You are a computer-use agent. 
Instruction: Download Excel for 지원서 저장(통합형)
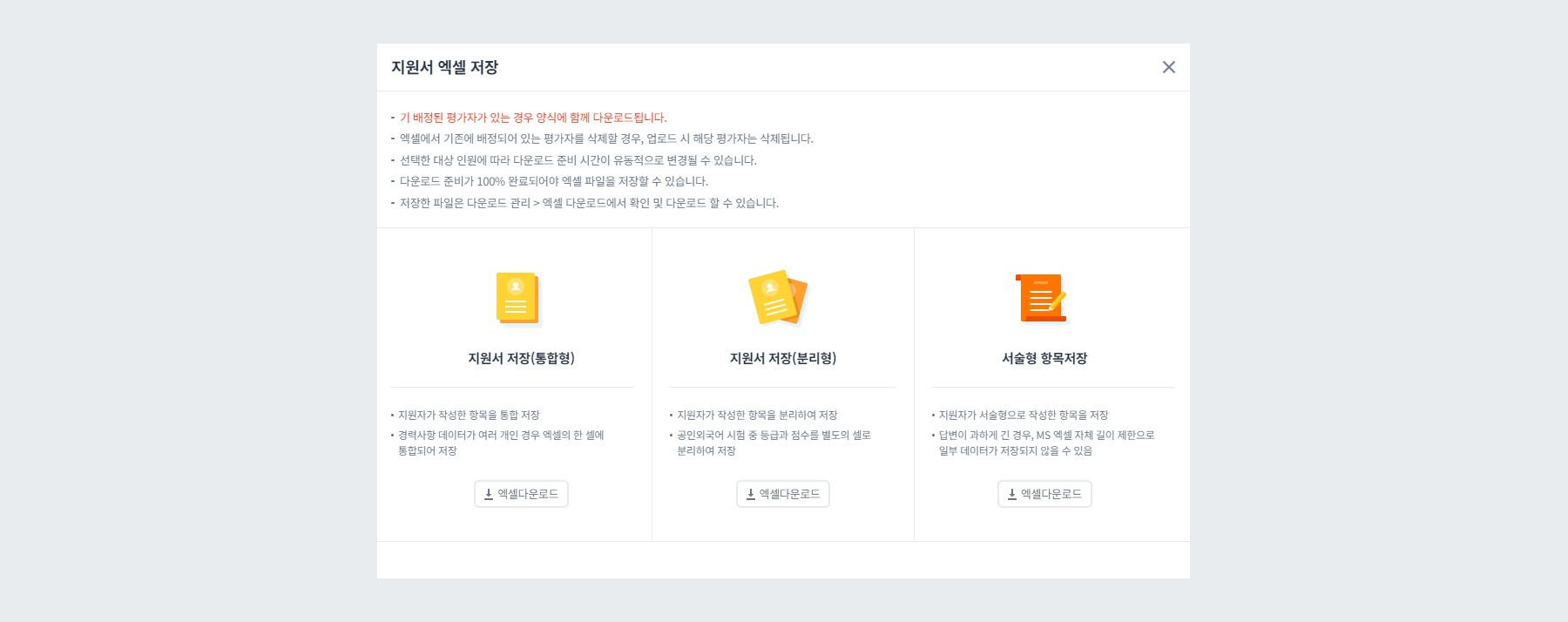click(521, 494)
